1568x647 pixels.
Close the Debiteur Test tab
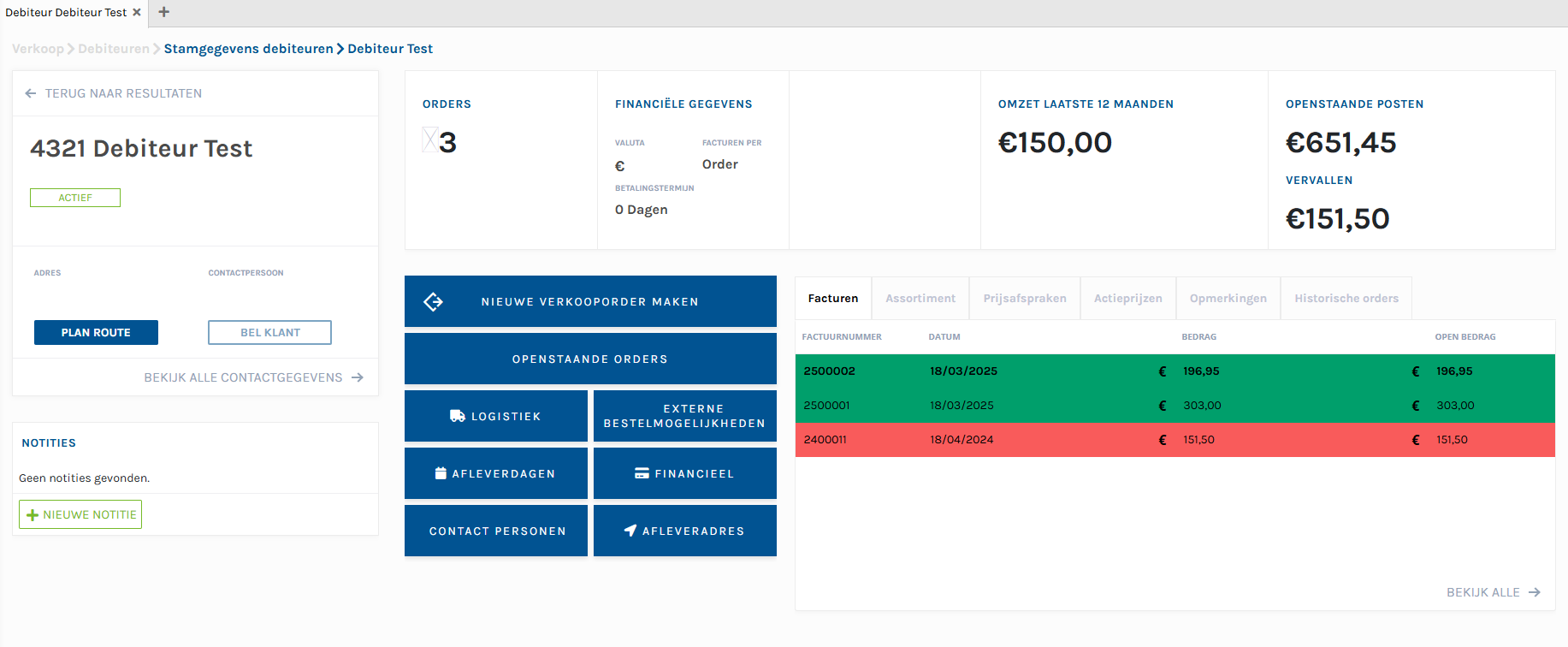[137, 12]
